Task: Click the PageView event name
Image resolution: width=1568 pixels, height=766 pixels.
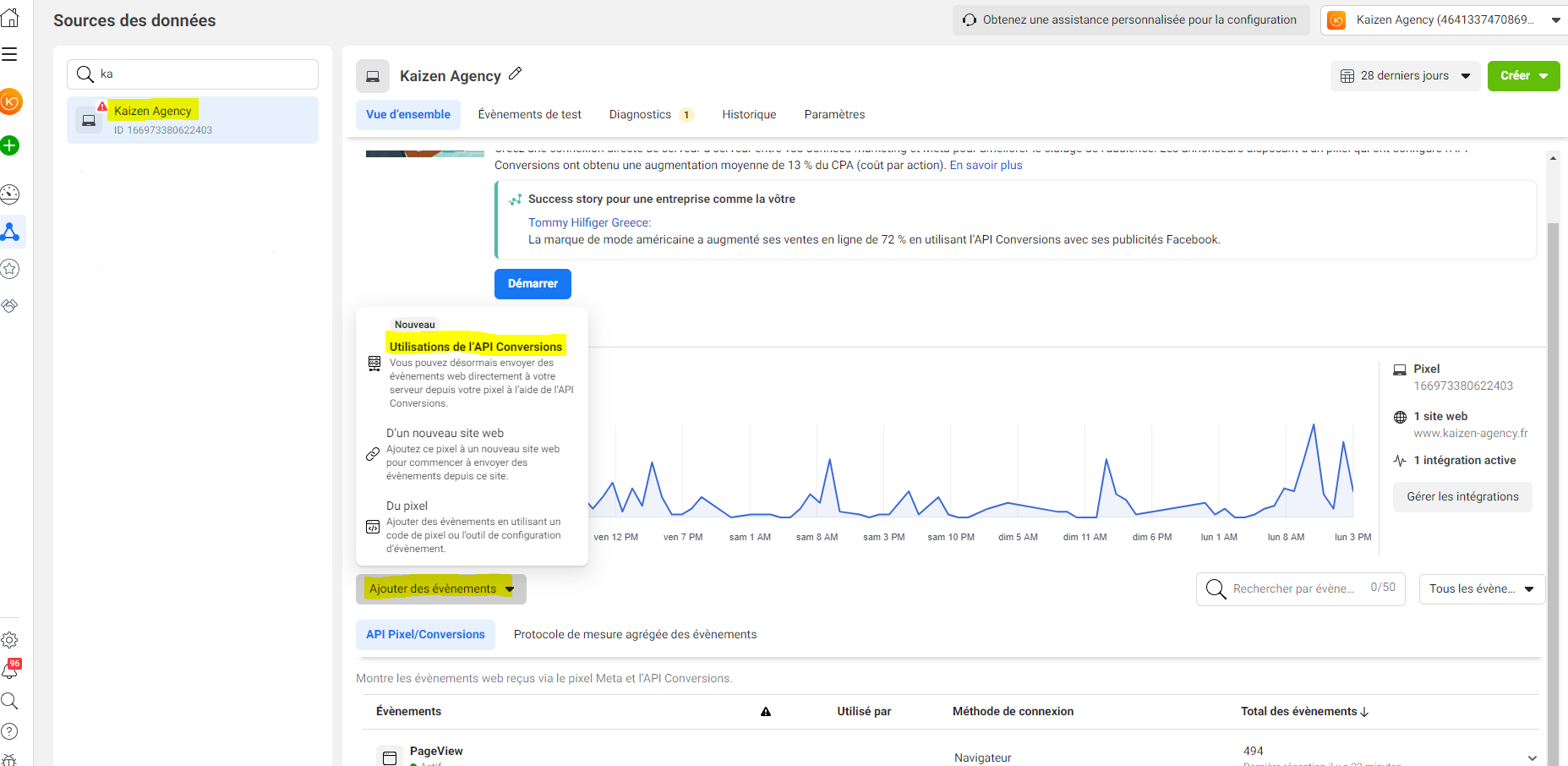Action: (x=436, y=752)
